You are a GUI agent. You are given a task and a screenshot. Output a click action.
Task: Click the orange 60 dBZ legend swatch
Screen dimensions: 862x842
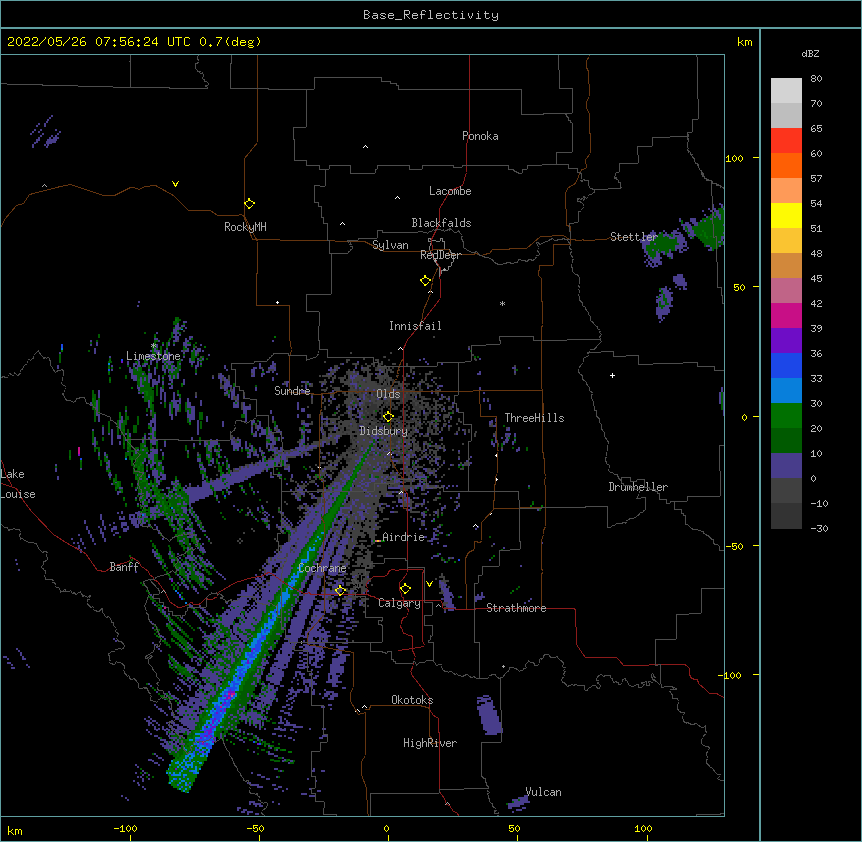[786, 165]
